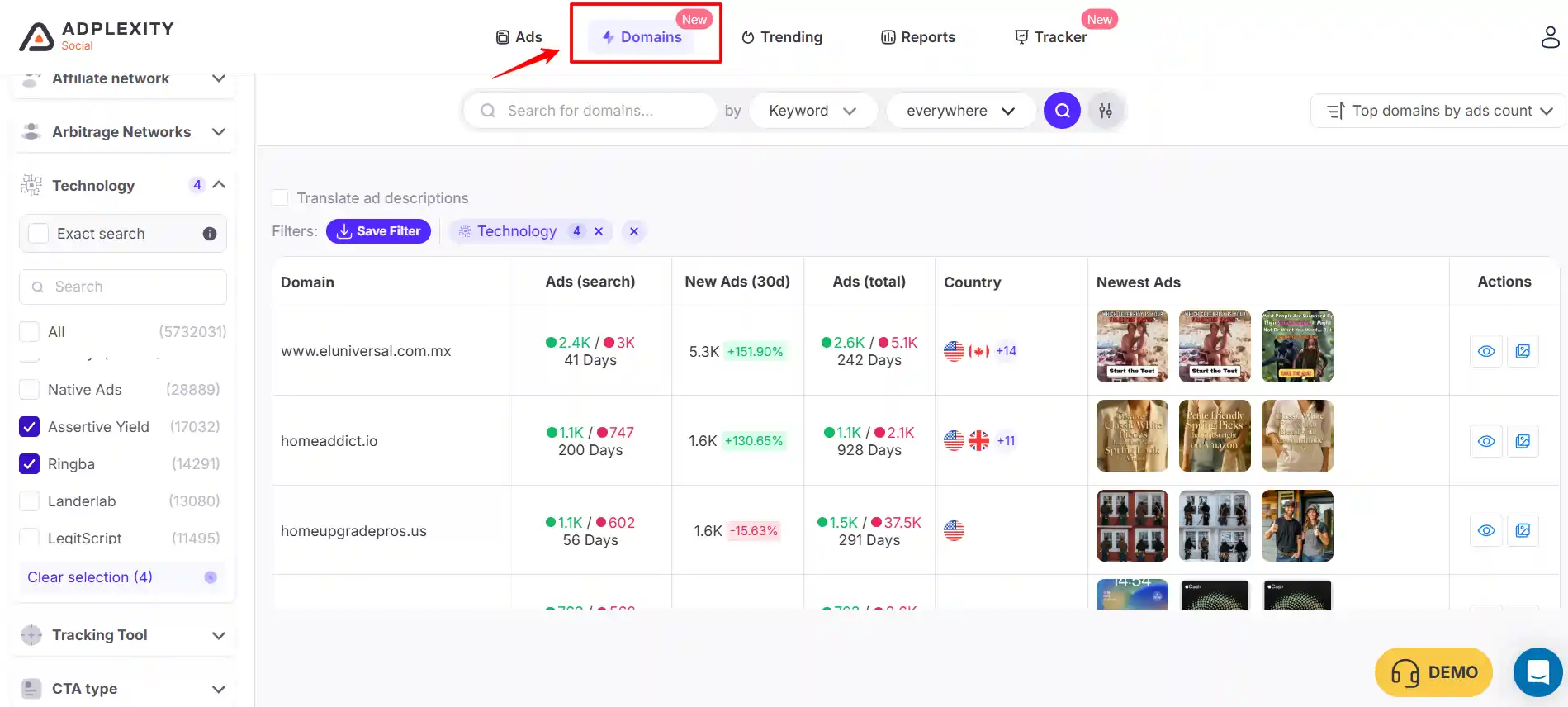Screen dimensions: 1568x707
Task: View details eye icon for eluniversal.com.mx
Action: click(1485, 351)
